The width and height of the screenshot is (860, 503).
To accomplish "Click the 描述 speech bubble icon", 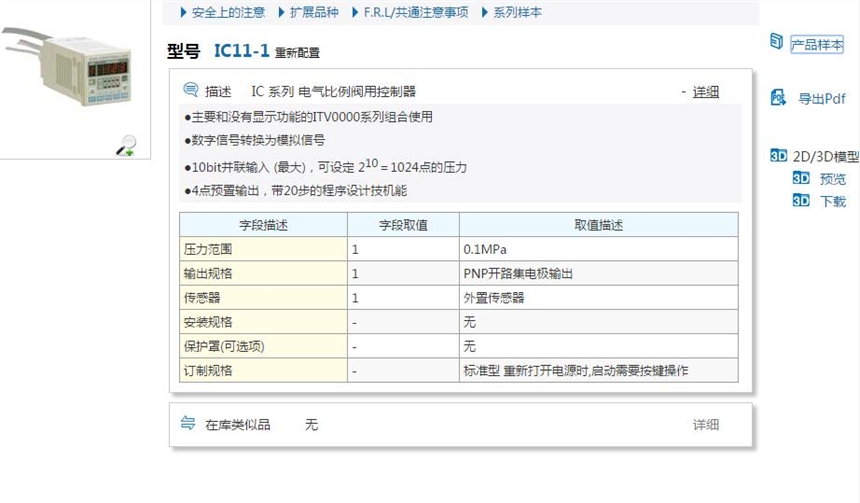I will click(190, 91).
